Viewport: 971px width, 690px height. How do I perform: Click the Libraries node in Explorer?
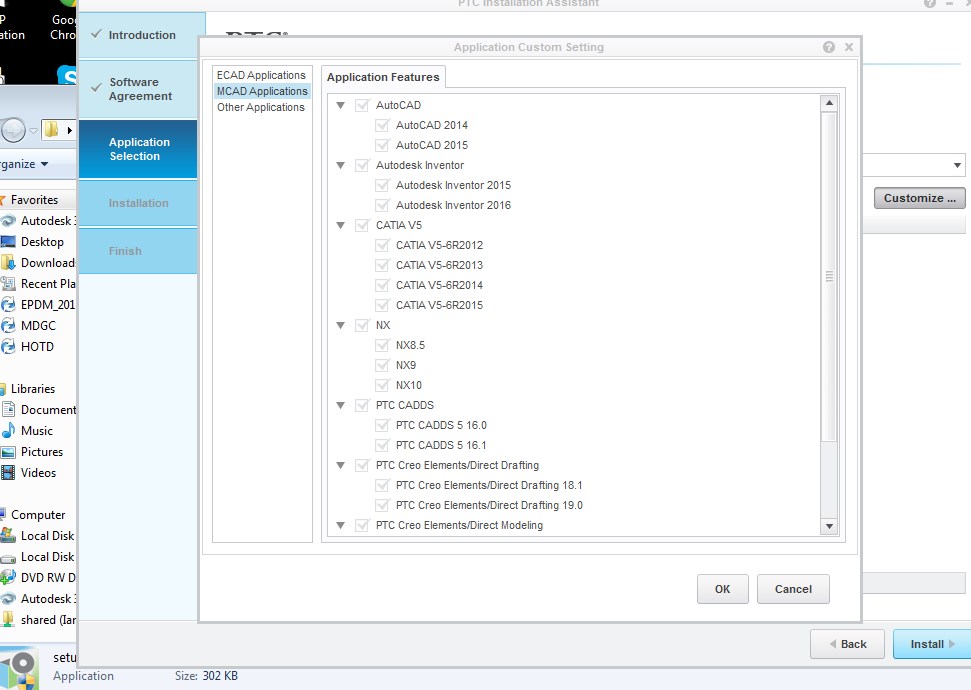pos(33,389)
